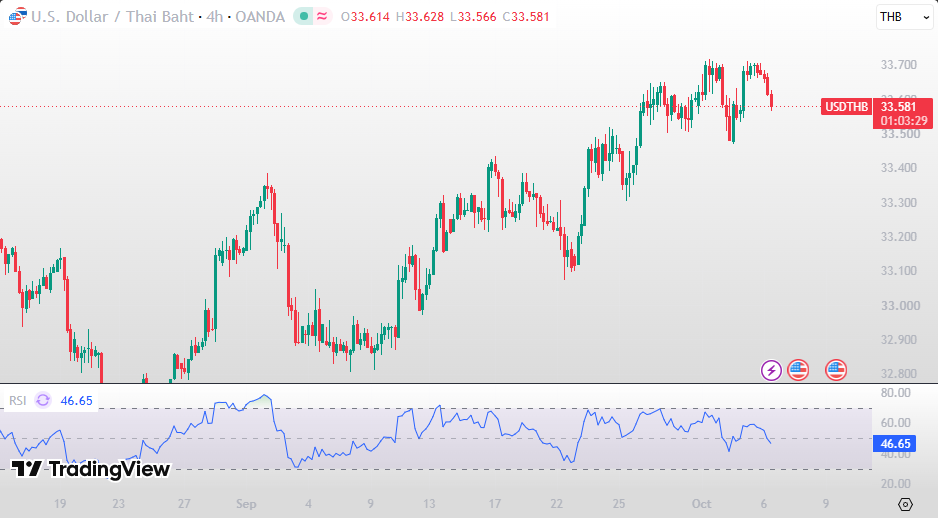Click the 33.000 price axis label
The width and height of the screenshot is (938, 518).
coord(899,306)
